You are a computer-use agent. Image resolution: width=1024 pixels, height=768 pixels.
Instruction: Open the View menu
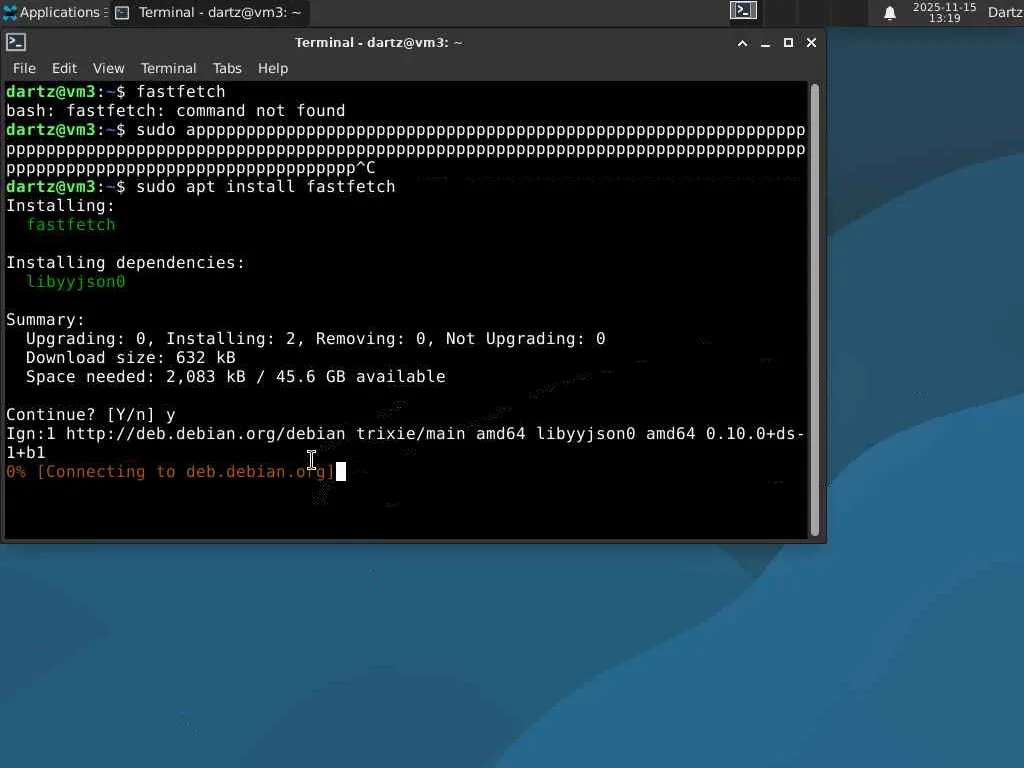pos(108,68)
